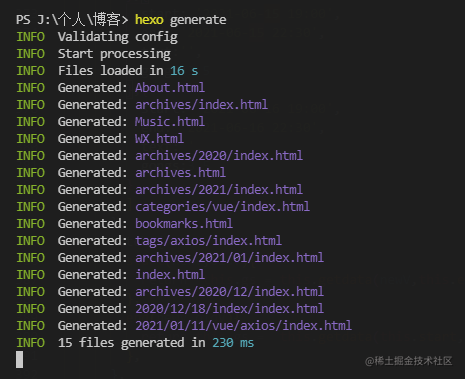Click the Music.html file path

[x=170, y=122]
